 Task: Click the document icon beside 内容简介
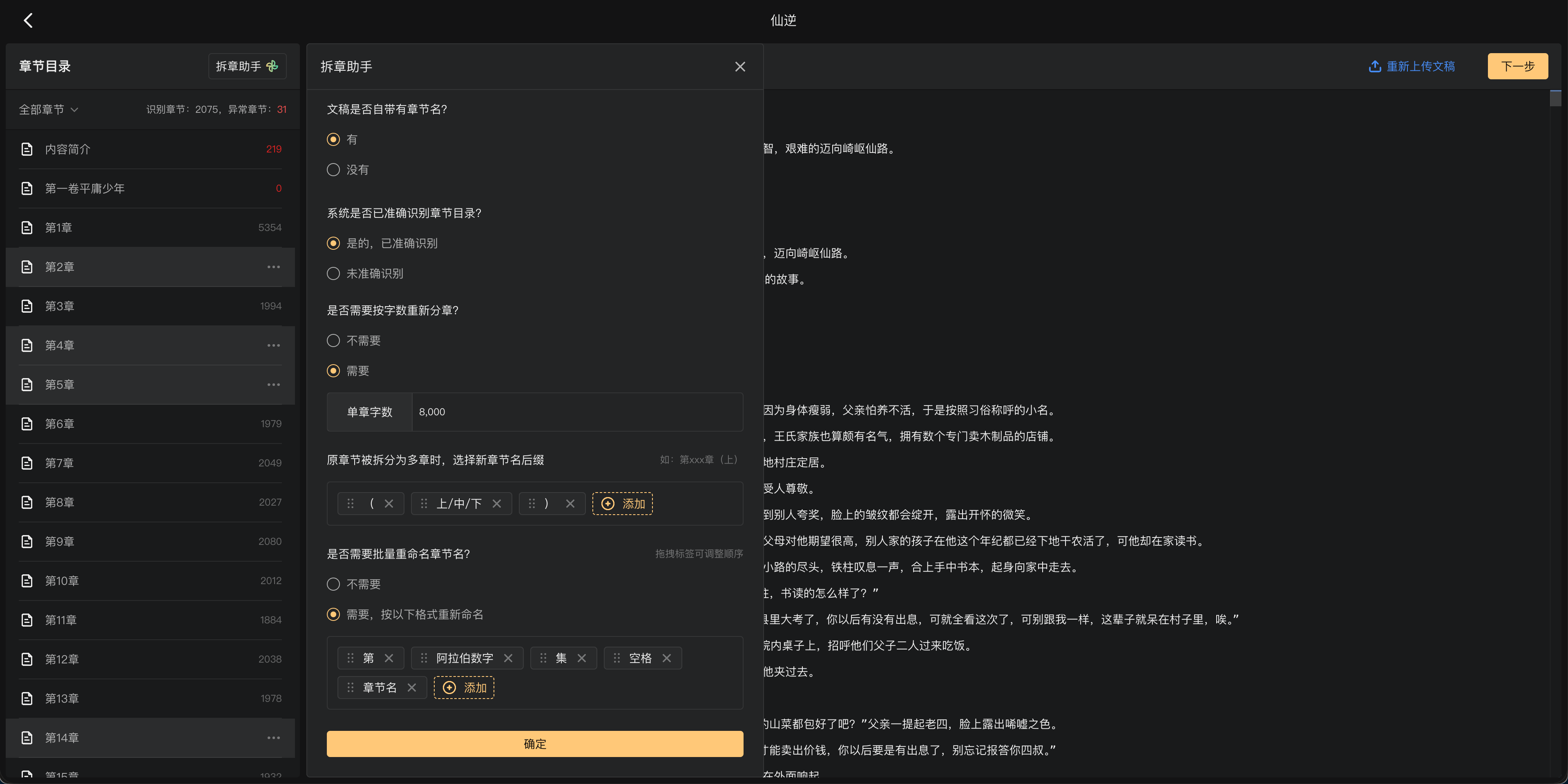[27, 149]
